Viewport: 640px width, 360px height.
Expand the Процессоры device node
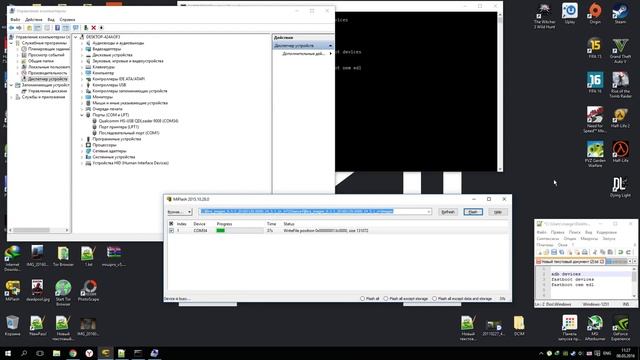tap(82, 145)
